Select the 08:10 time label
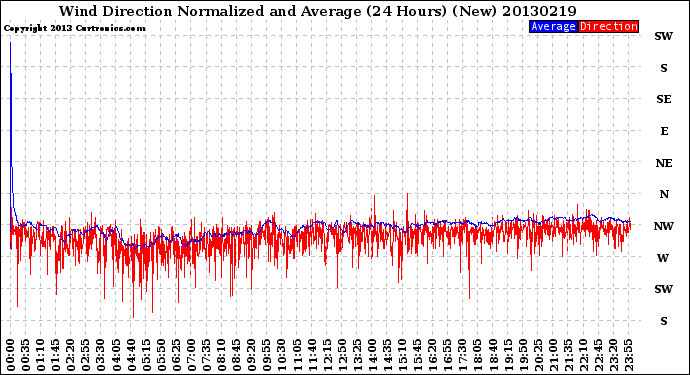 point(221,355)
